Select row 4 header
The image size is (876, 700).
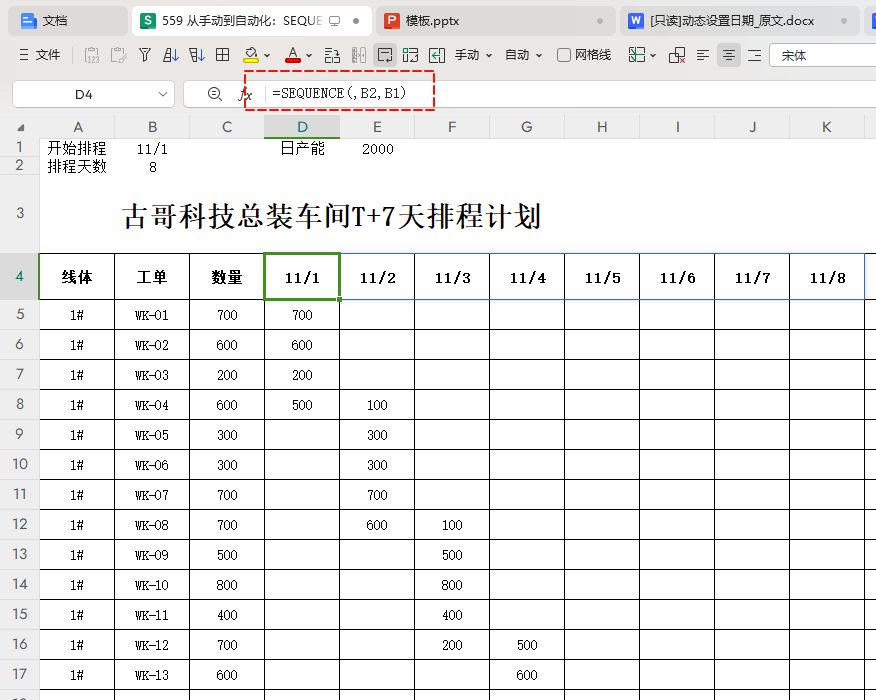[20, 277]
